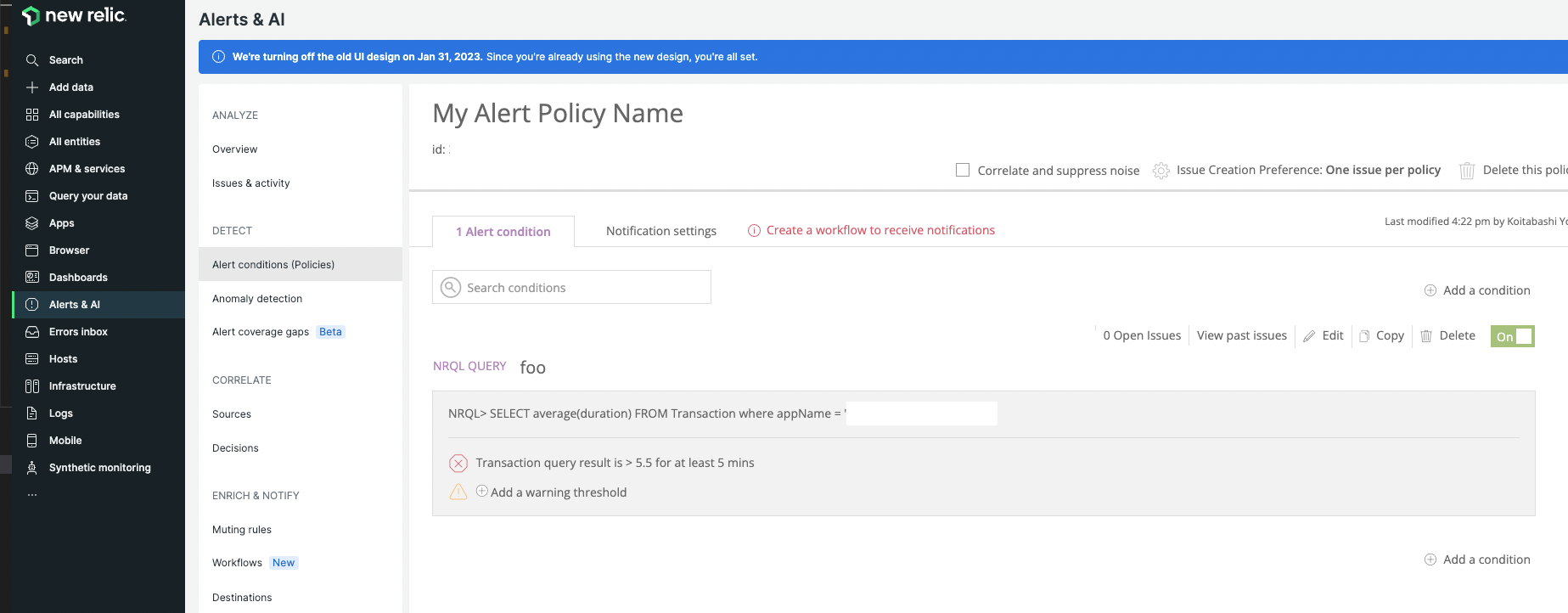Open Alert conditions (Policies) menu item
1568x613 pixels.
pos(273,265)
